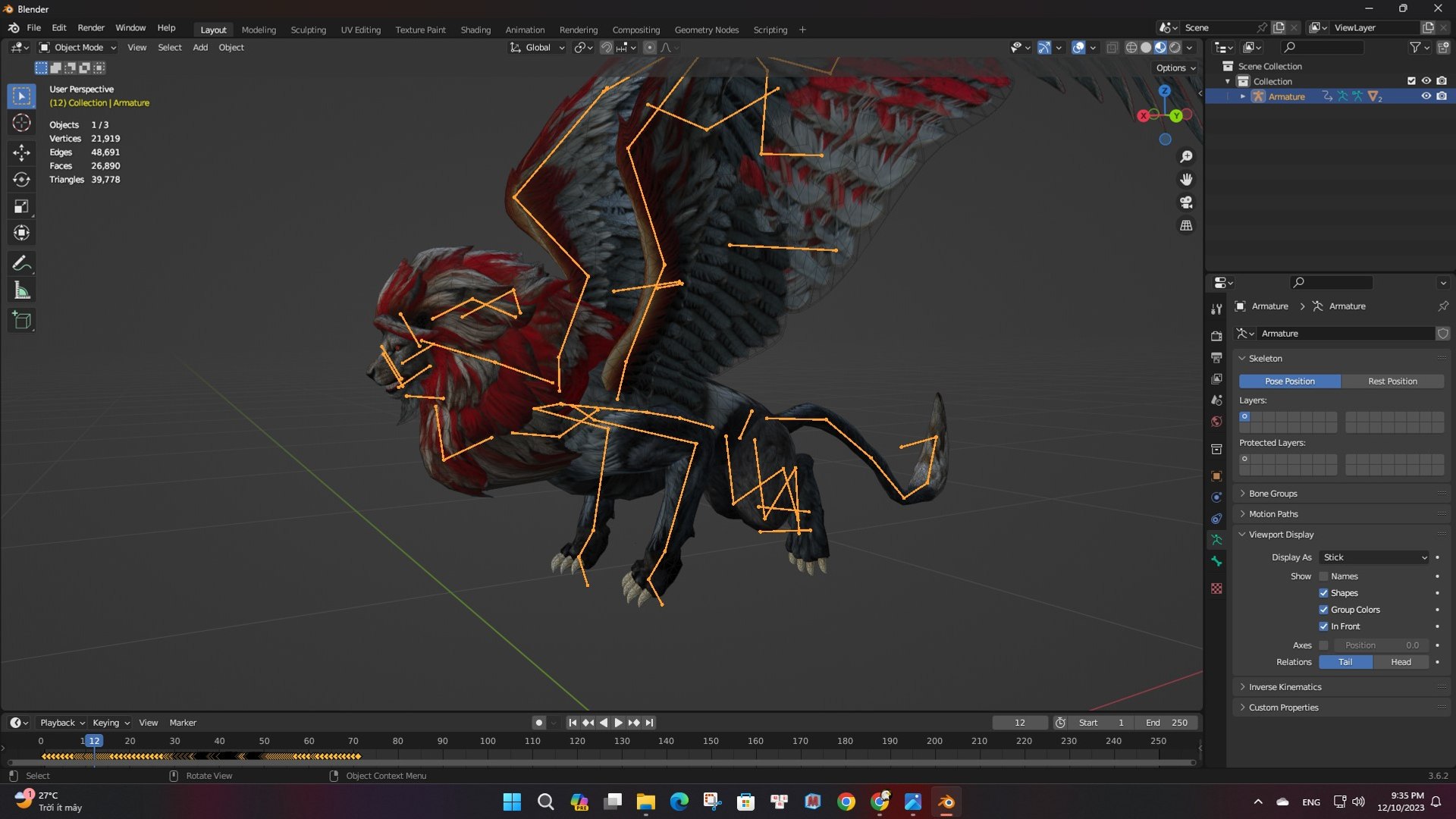Viewport: 1456px width, 819px height.
Task: Select the Measure tool
Action: point(21,290)
